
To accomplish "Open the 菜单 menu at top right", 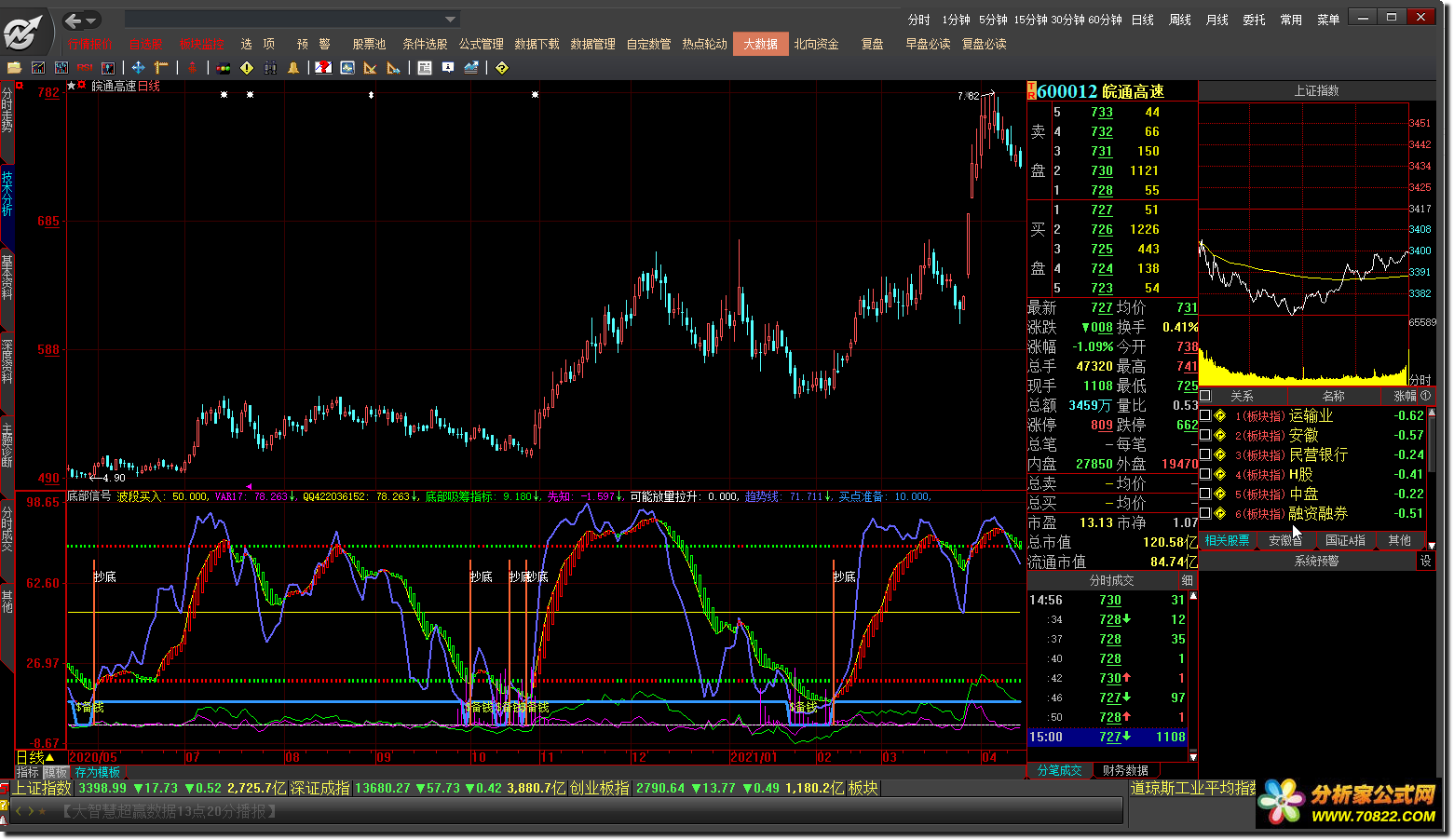I will [1328, 20].
